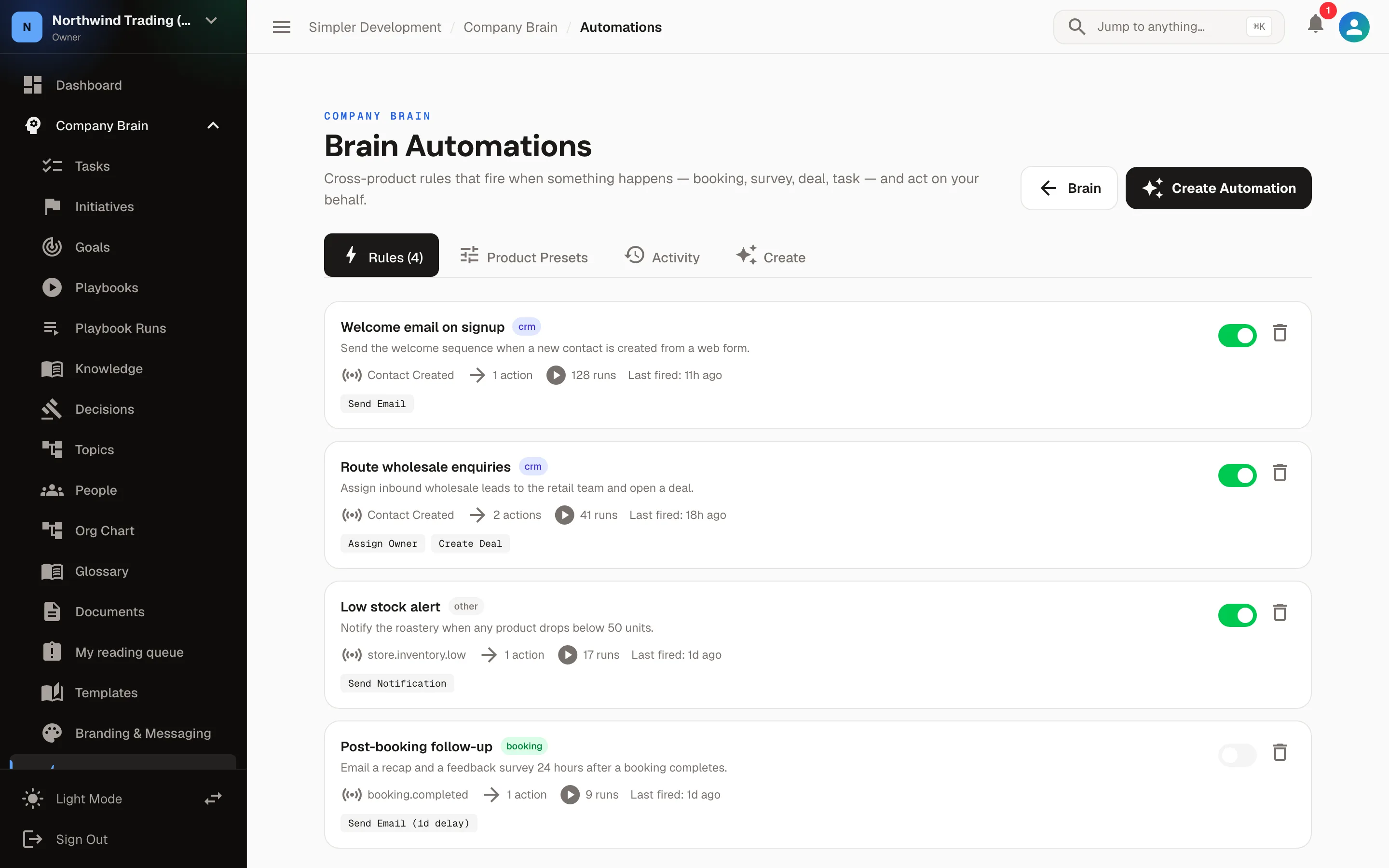Open the Dashboard sidebar icon
This screenshot has height=868, width=1389.
[33, 85]
